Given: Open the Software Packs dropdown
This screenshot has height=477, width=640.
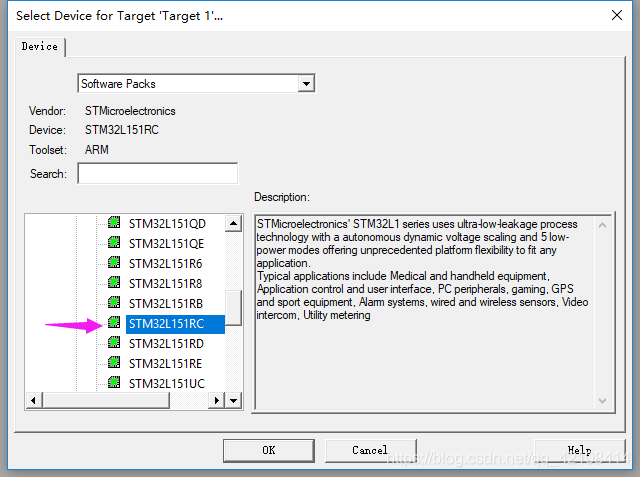Looking at the screenshot, I should (306, 84).
